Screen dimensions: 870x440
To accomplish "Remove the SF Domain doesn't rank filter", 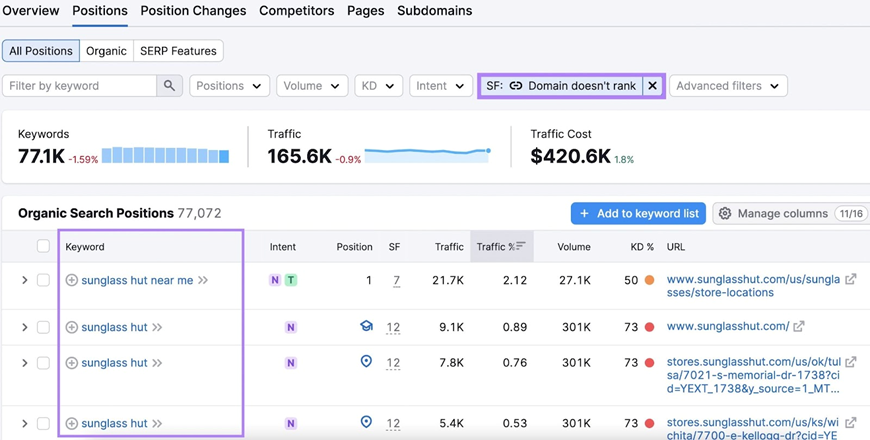I will [652, 86].
